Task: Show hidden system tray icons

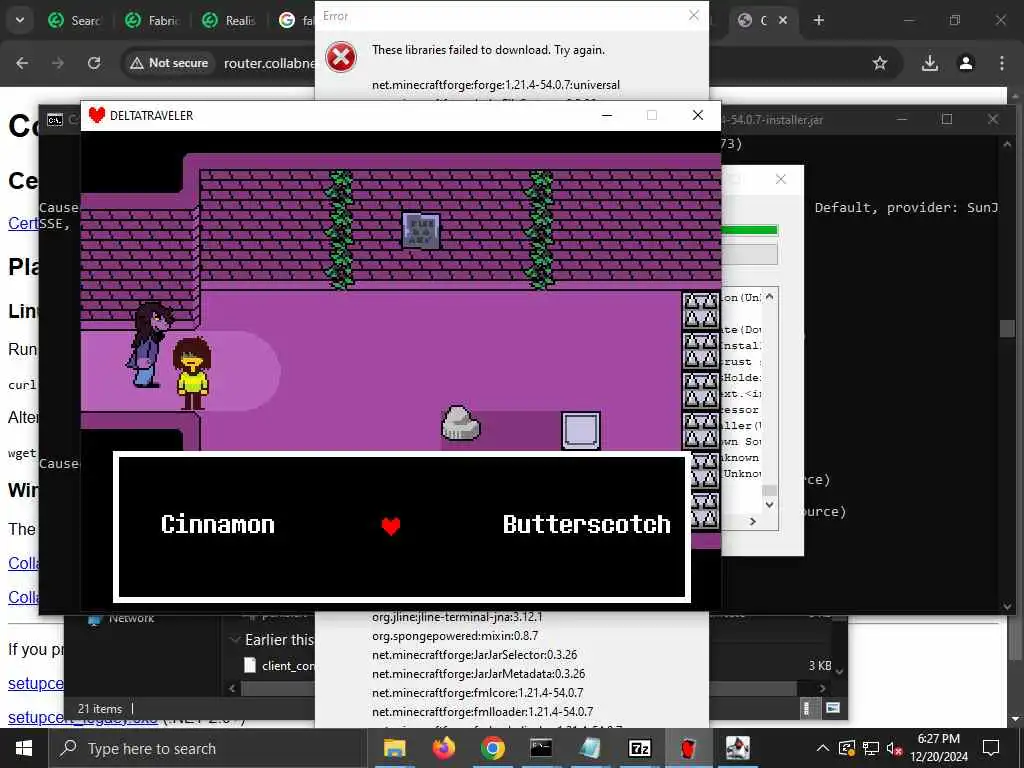Action: pos(823,748)
